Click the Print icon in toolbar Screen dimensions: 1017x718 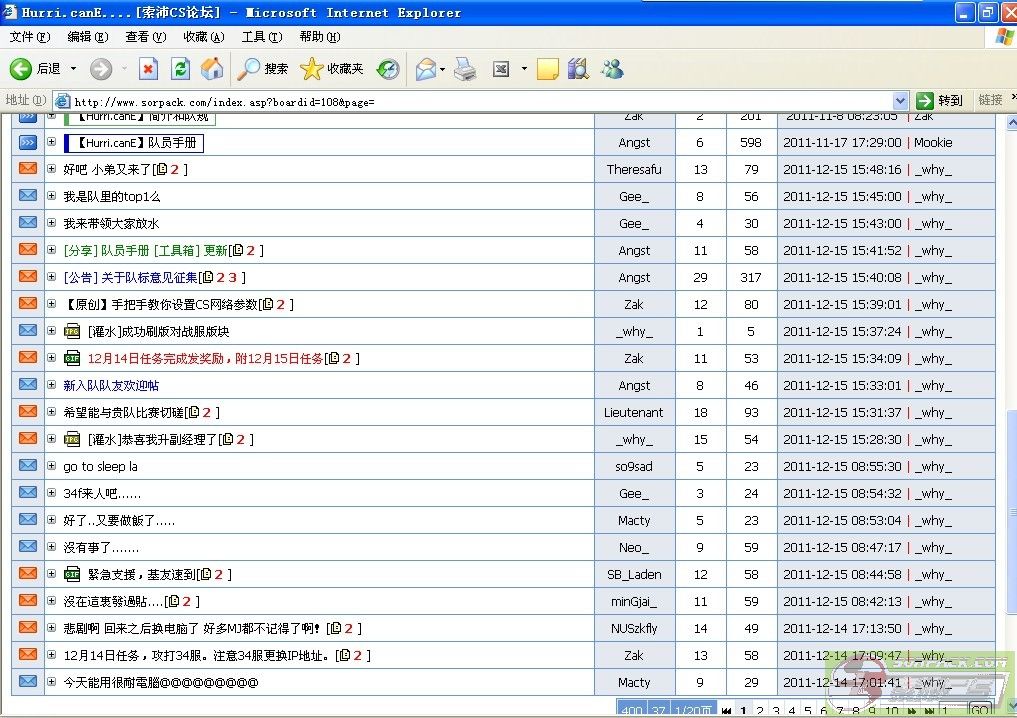pos(465,69)
